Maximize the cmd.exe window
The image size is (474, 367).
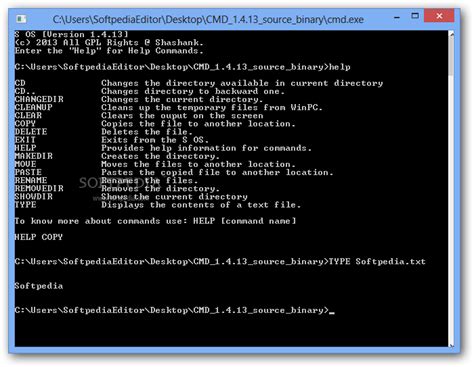[415, 16]
